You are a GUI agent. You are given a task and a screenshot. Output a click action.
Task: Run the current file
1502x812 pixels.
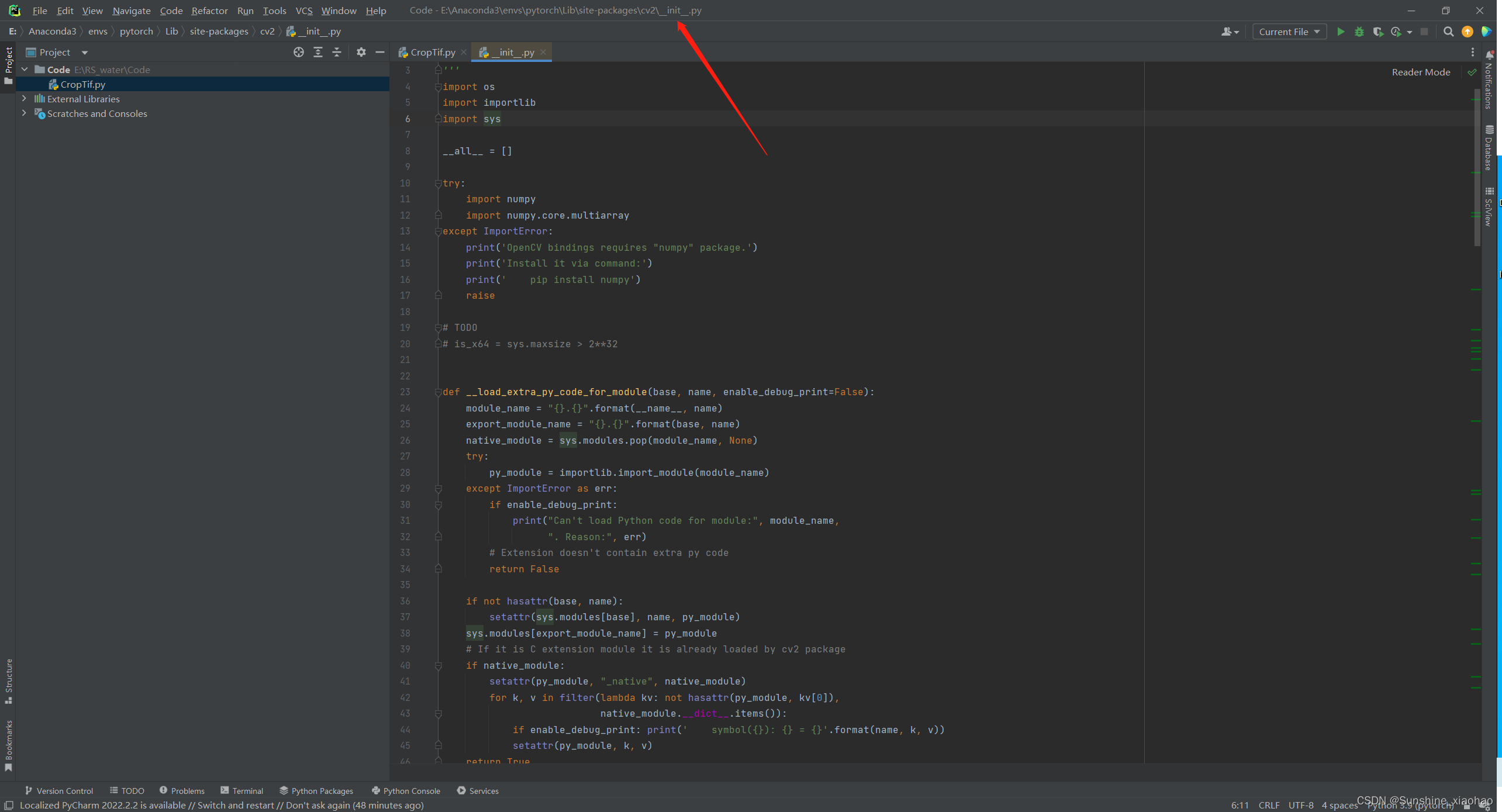pos(1341,32)
